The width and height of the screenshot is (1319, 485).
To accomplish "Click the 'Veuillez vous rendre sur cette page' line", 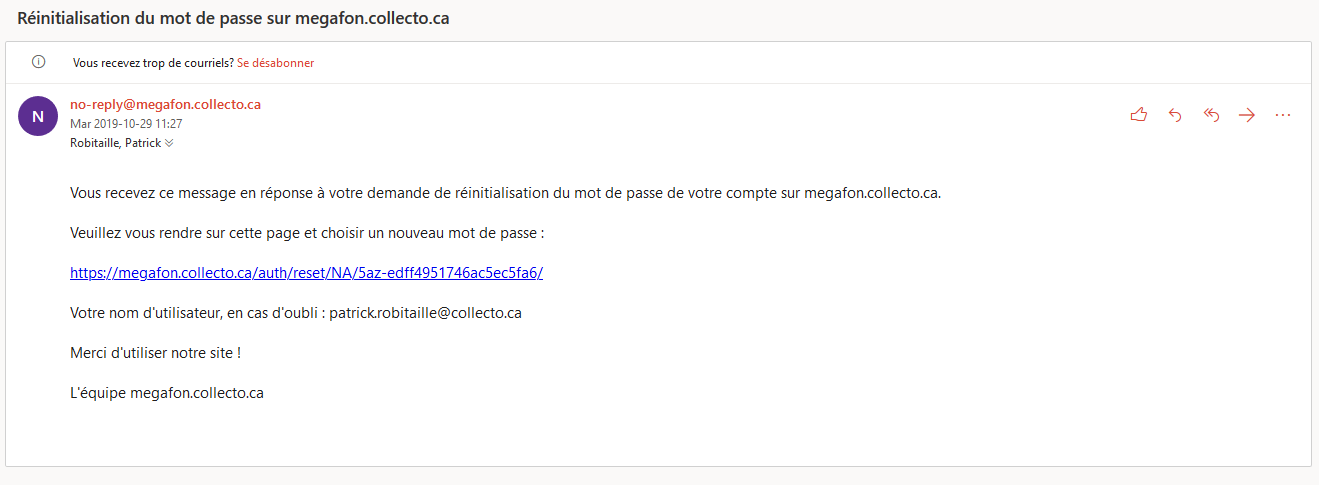I will [306, 233].
